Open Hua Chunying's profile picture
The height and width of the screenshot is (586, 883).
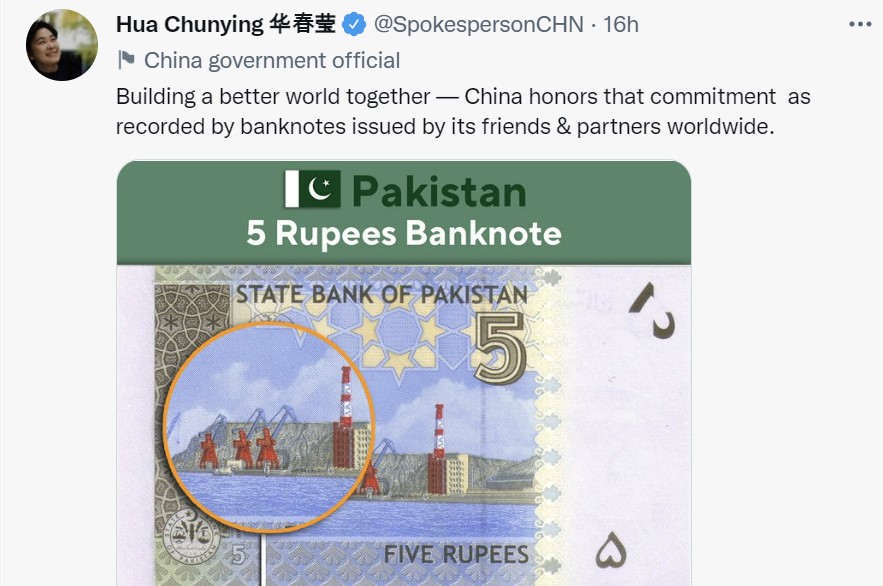[62, 45]
